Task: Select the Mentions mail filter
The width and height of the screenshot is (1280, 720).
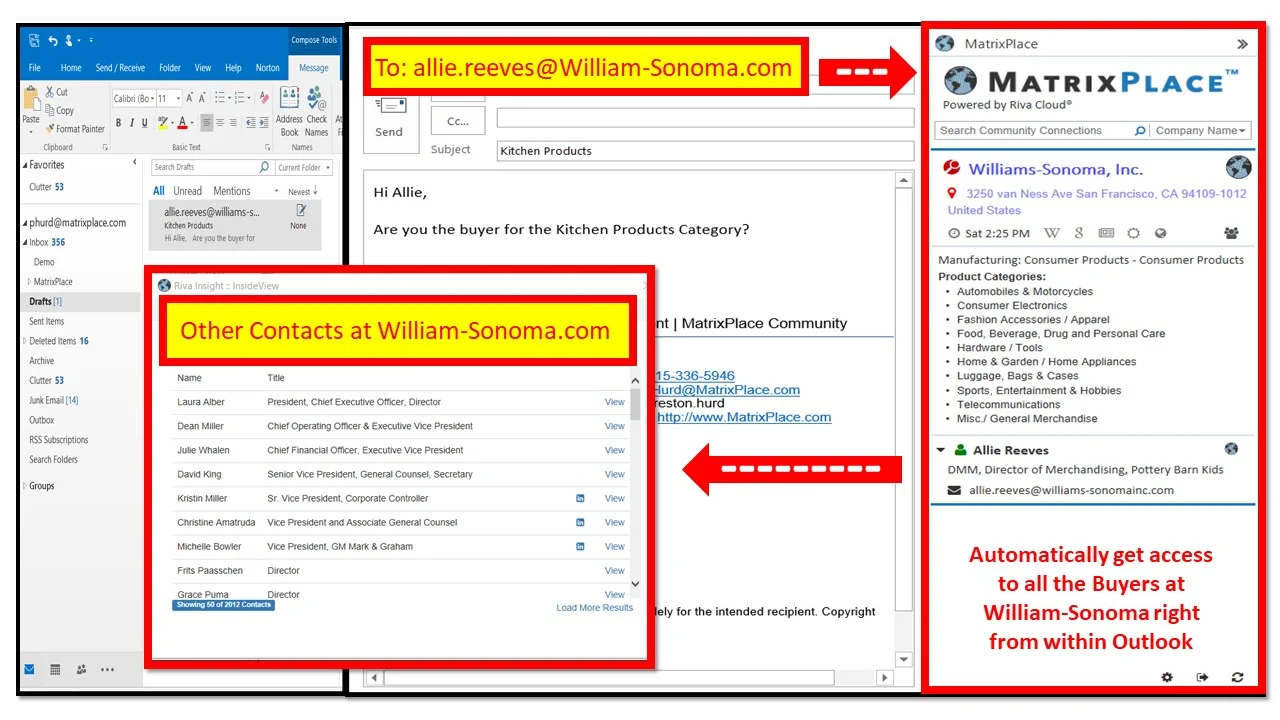Action: click(232, 191)
